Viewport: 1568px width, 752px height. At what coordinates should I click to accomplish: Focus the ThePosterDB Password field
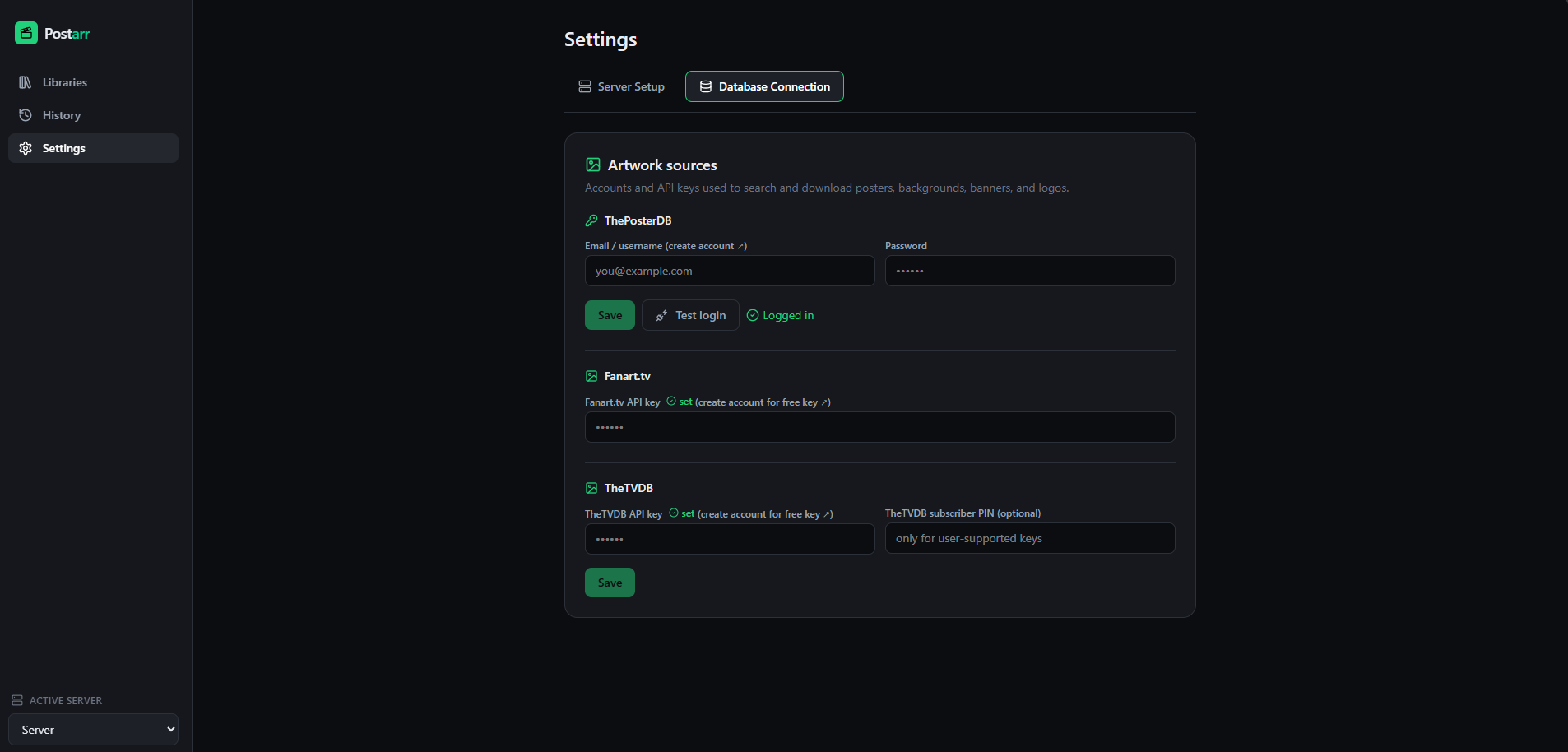(x=1030, y=271)
